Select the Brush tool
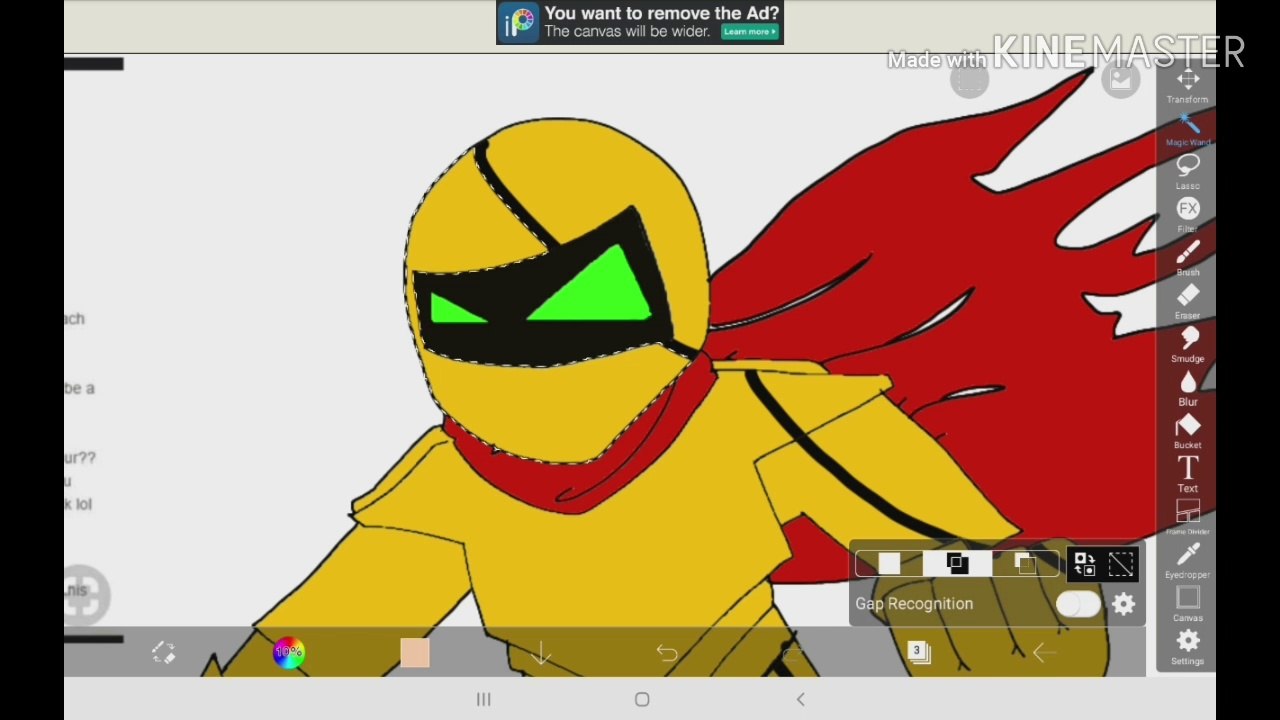The height and width of the screenshot is (720, 1280). (x=1187, y=259)
